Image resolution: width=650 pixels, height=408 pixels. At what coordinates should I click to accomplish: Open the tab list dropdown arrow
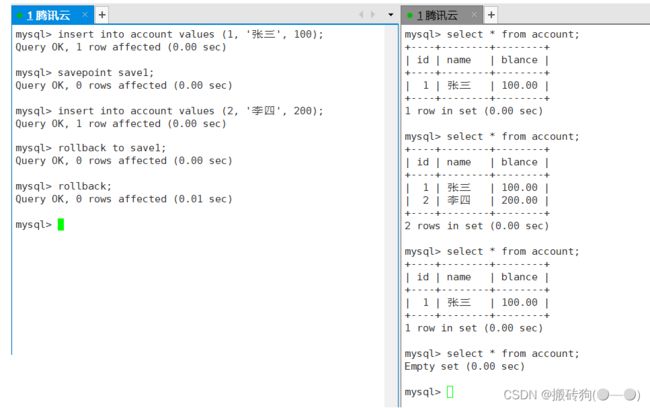tap(390, 15)
